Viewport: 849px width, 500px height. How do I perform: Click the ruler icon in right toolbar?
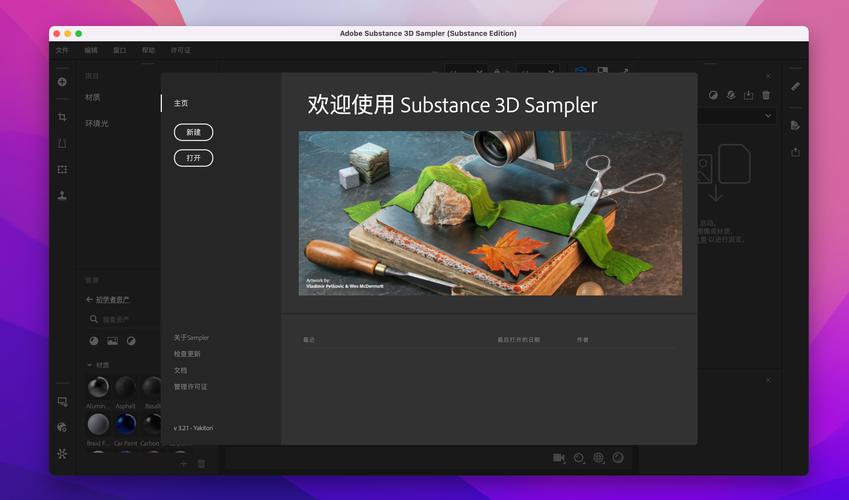[x=795, y=86]
